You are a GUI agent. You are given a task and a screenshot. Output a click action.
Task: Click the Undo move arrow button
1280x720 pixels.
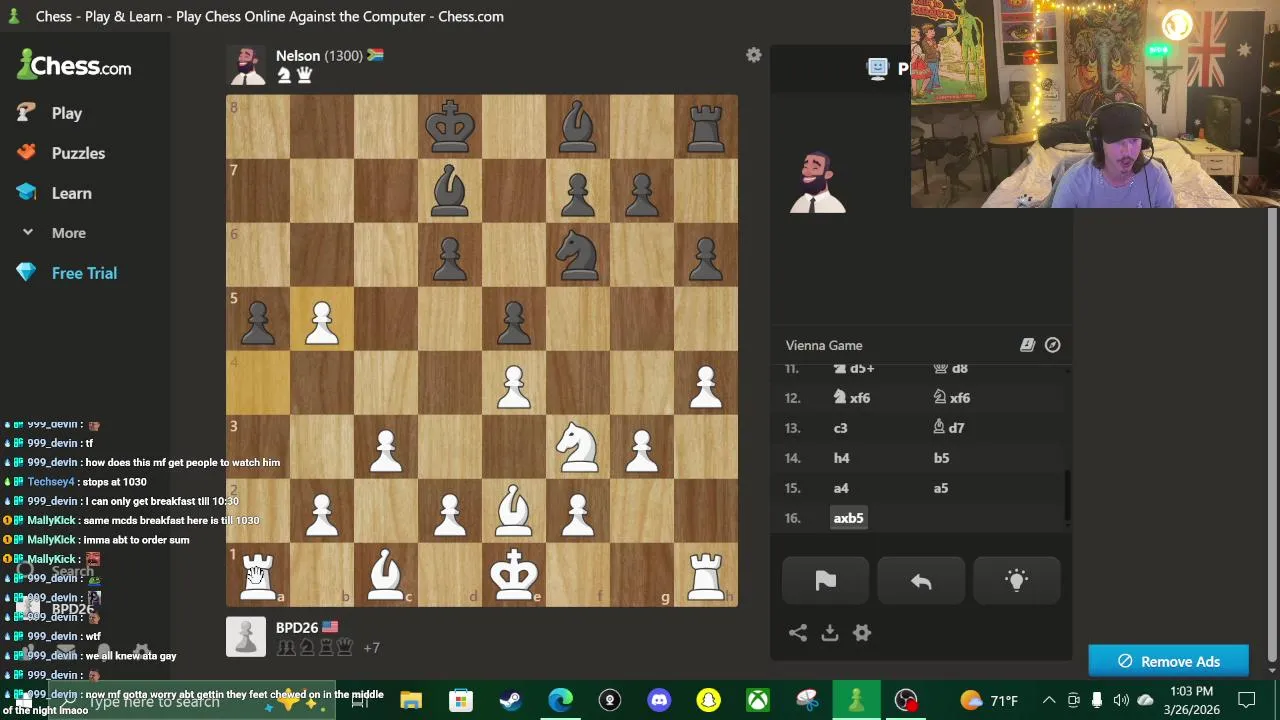click(921, 581)
